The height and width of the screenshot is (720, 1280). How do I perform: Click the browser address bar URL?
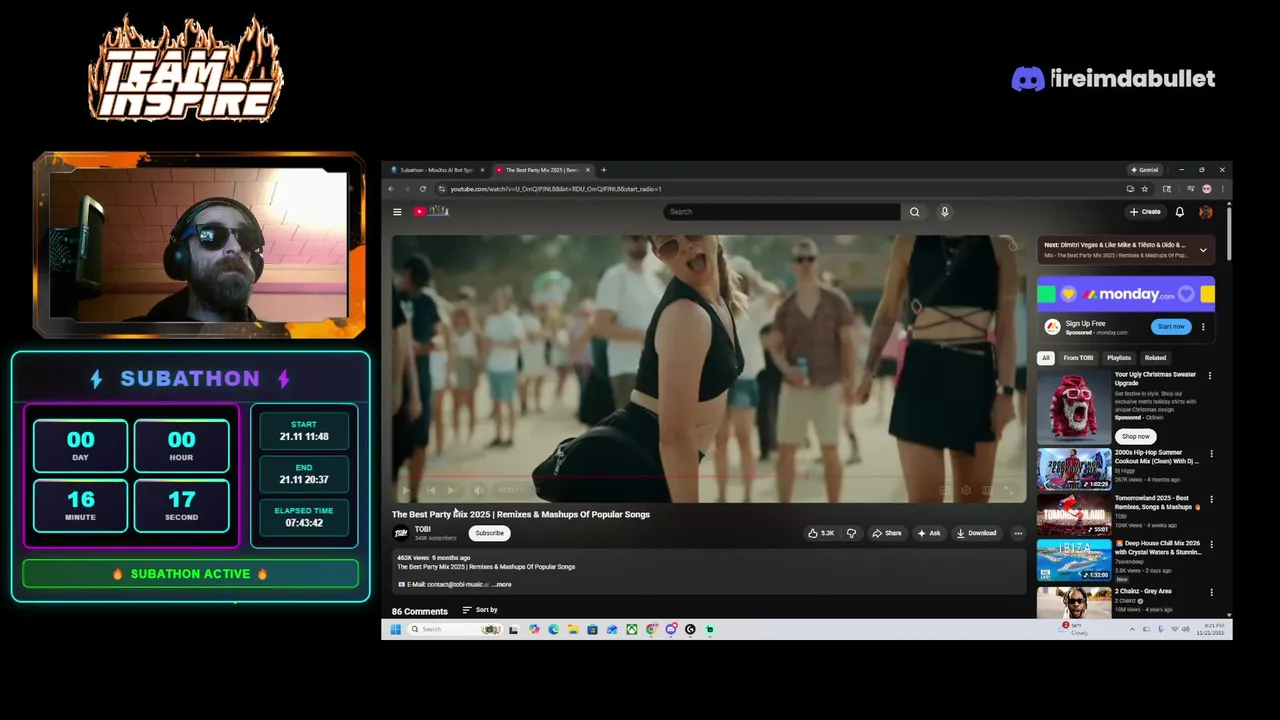click(555, 189)
